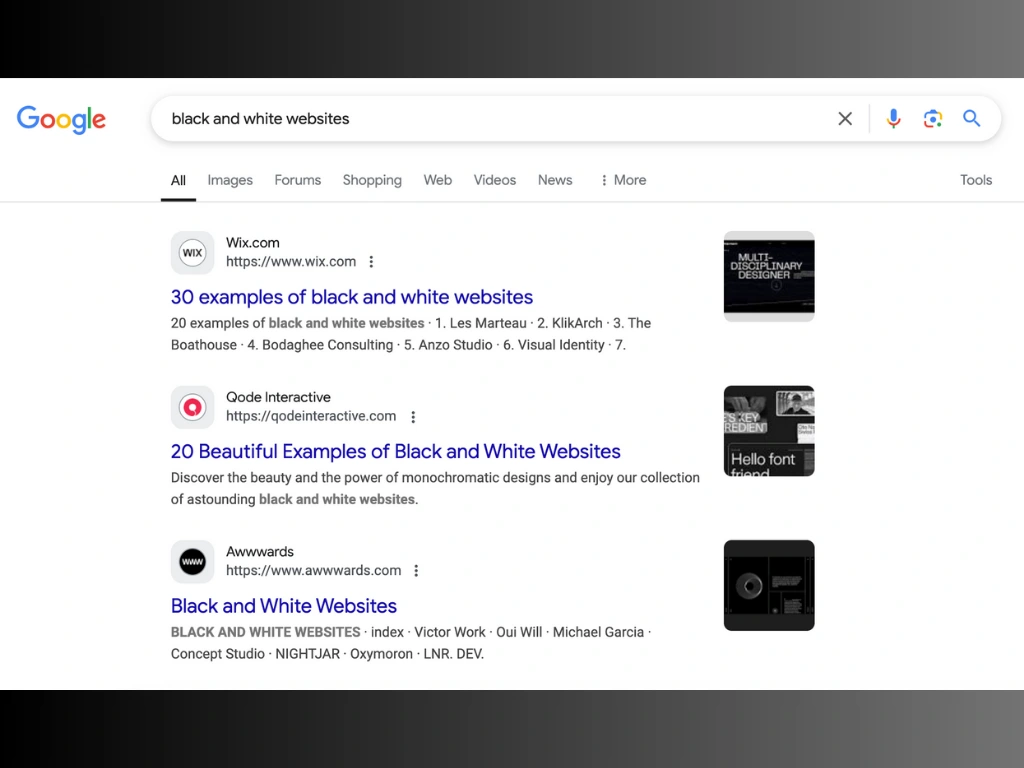Viewport: 1024px width, 768px height.
Task: Open Google Lens image search
Action: tap(933, 119)
